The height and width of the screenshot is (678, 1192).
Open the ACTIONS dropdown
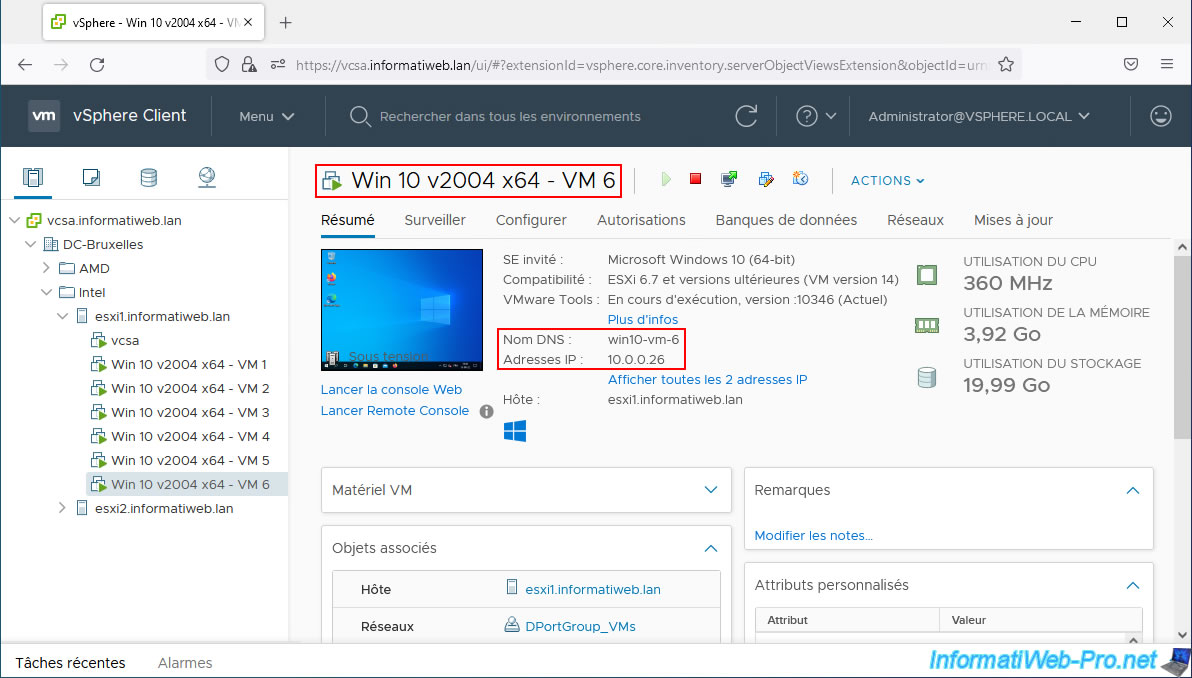pyautogui.click(x=887, y=180)
